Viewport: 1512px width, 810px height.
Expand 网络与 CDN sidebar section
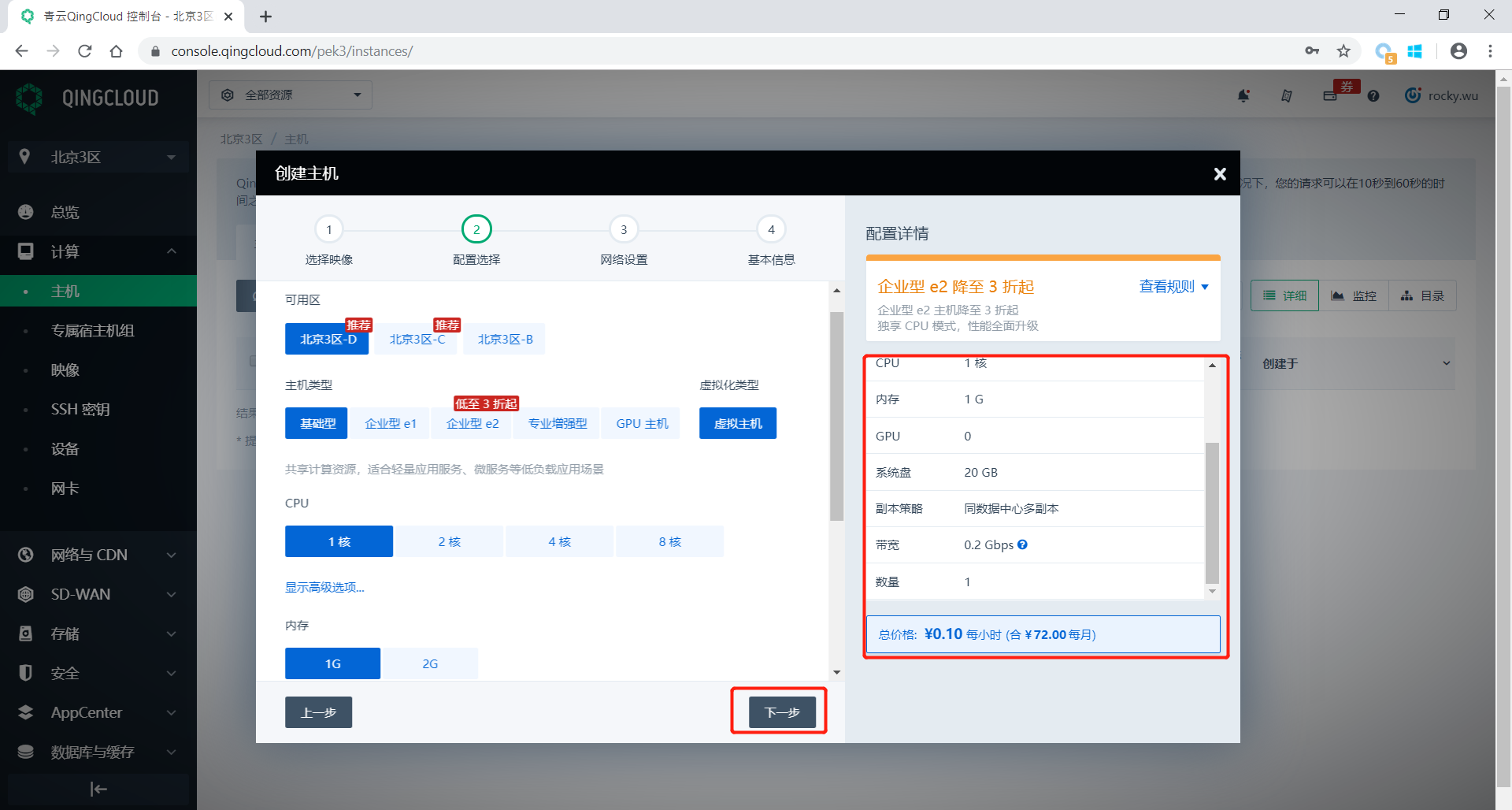98,555
